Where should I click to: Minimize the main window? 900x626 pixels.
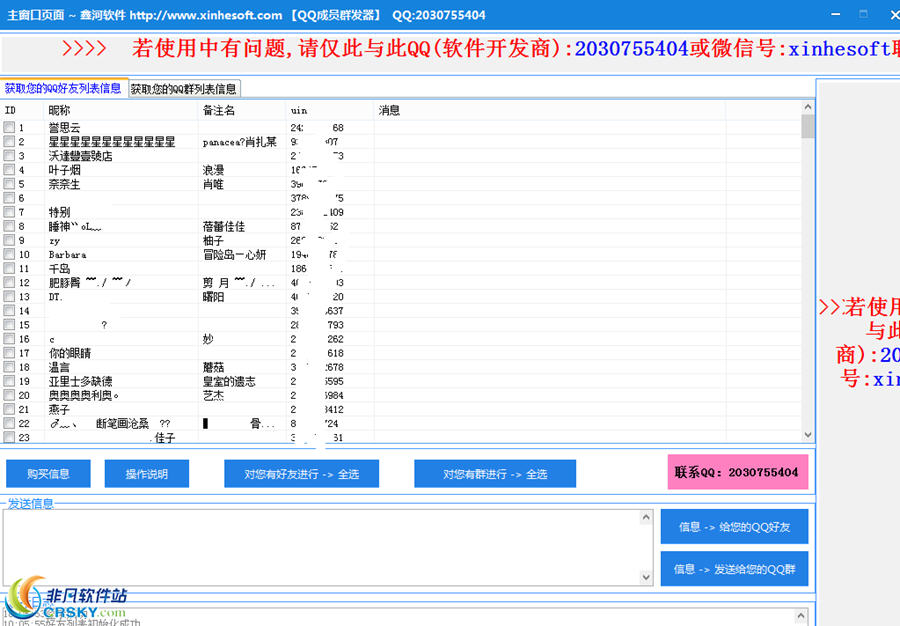point(836,14)
